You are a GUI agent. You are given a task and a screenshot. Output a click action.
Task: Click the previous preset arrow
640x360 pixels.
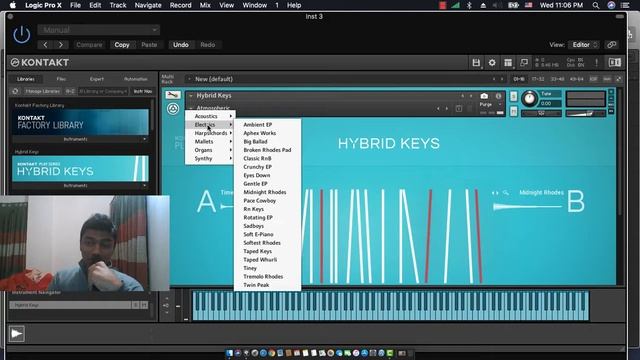(x=45, y=45)
